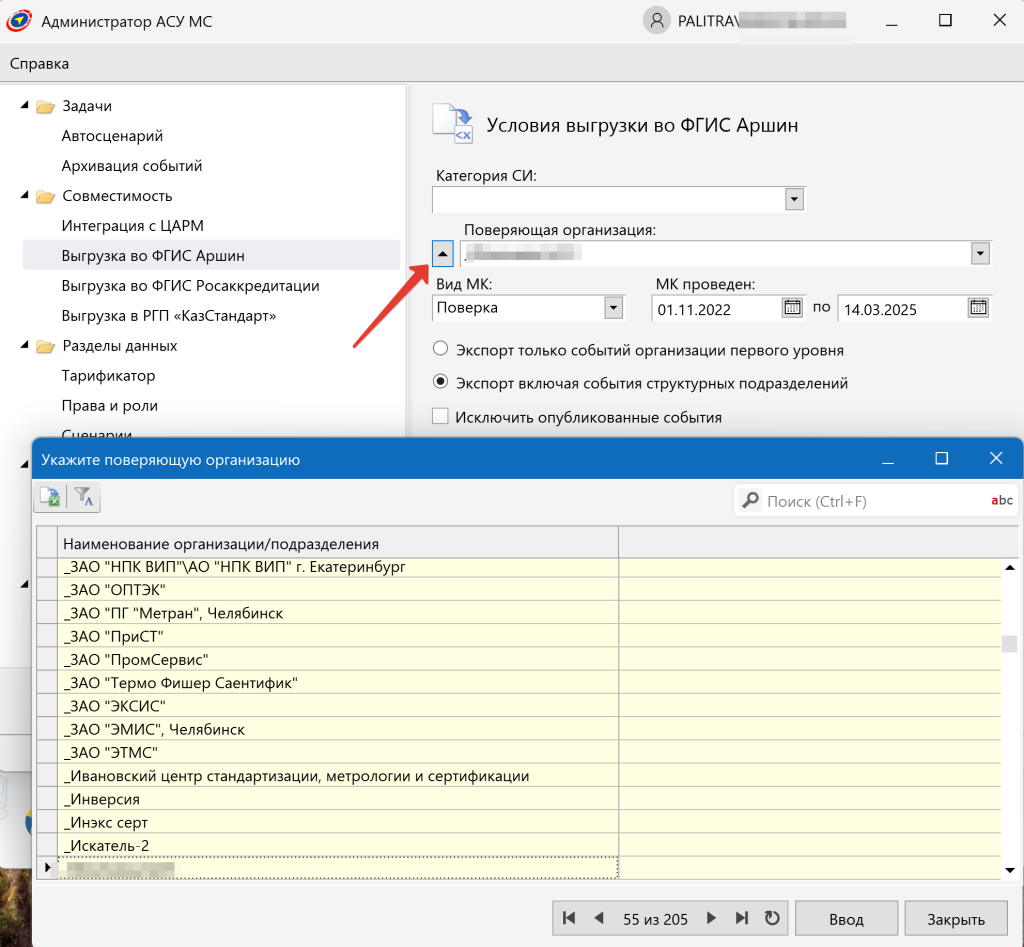
Task: Go to previous record in navigator
Action: click(x=598, y=918)
